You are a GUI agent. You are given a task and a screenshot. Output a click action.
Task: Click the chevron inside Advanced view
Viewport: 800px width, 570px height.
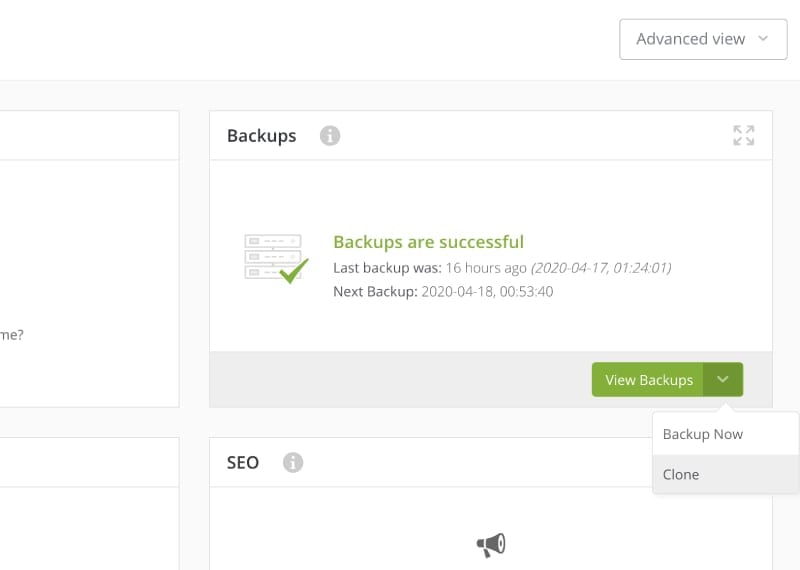[764, 39]
